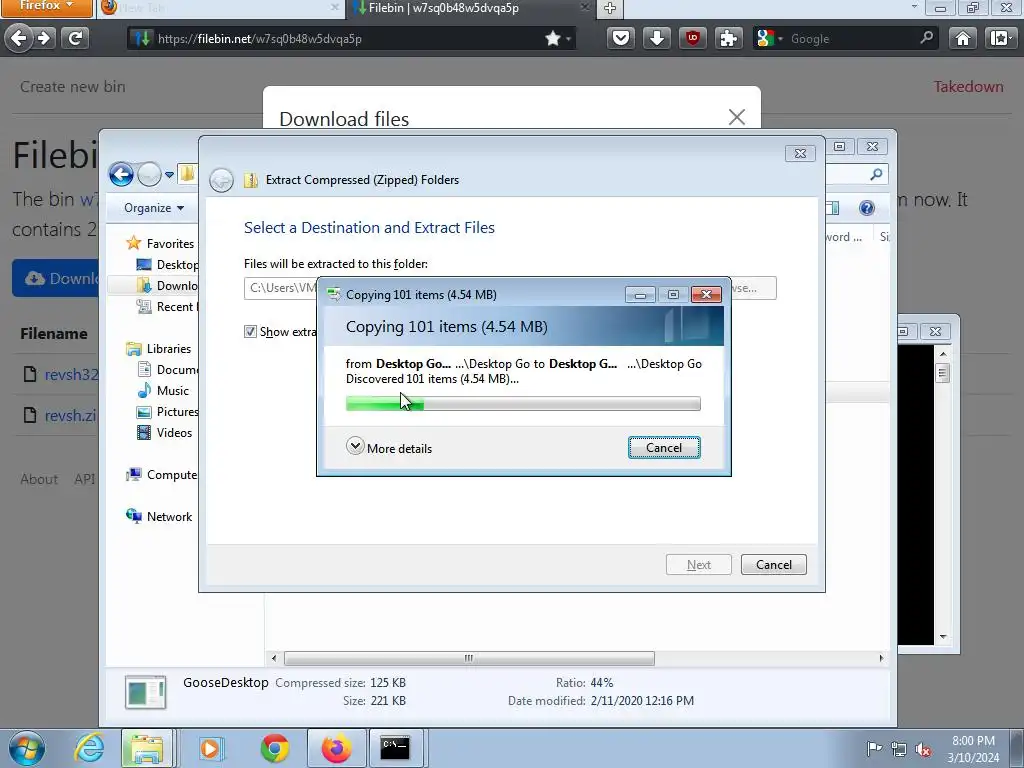This screenshot has height=768, width=1024.
Task: Bookmark page with star icon
Action: tap(552, 39)
